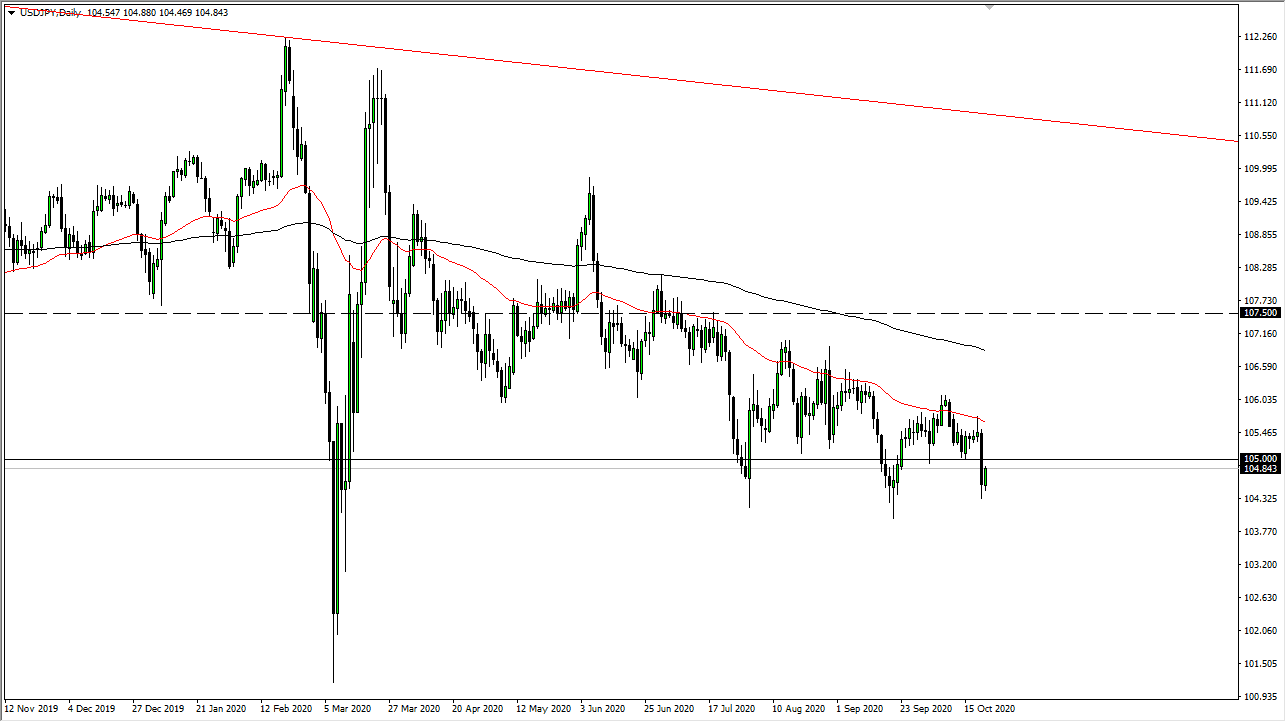Viewport: 1286px width, 722px height.
Task: Select the highlighted 107.500 price tag
Action: click(1260, 313)
